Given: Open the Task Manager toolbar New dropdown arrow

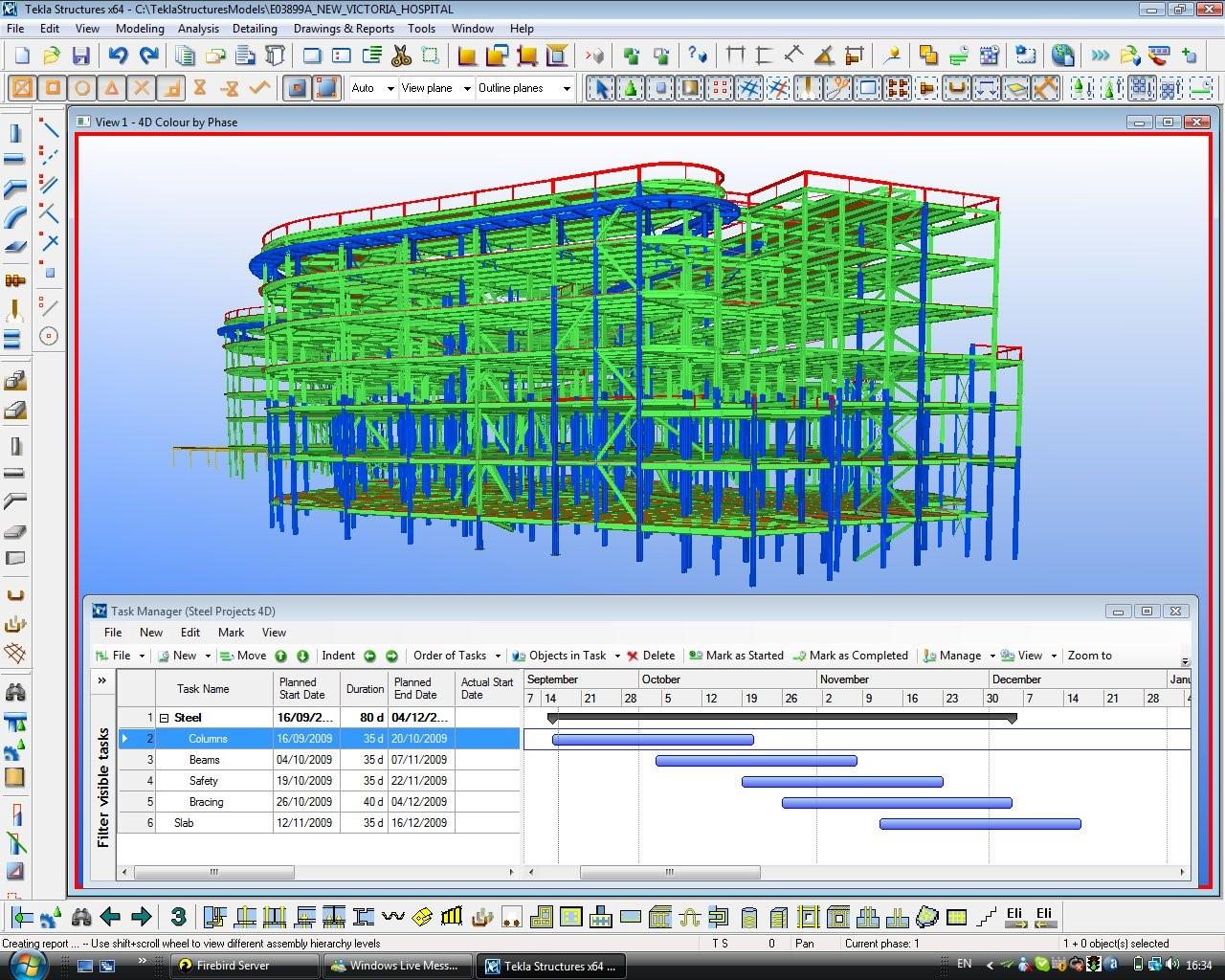Looking at the screenshot, I should pyautogui.click(x=208, y=656).
